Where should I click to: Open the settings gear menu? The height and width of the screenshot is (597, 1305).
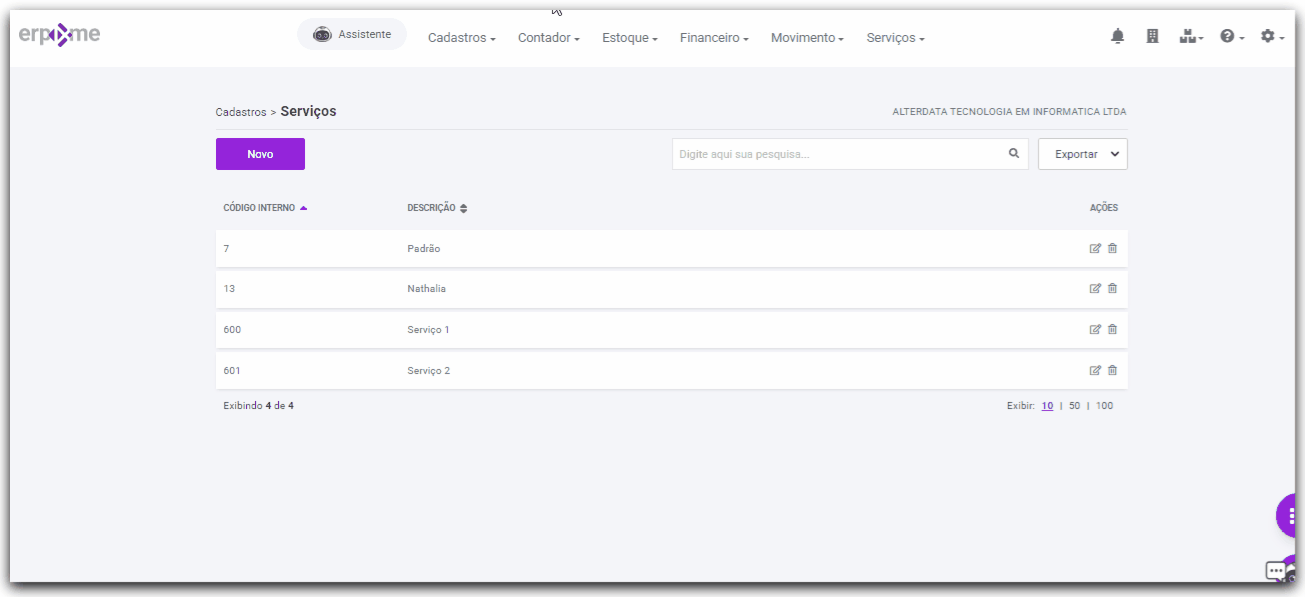(1272, 37)
